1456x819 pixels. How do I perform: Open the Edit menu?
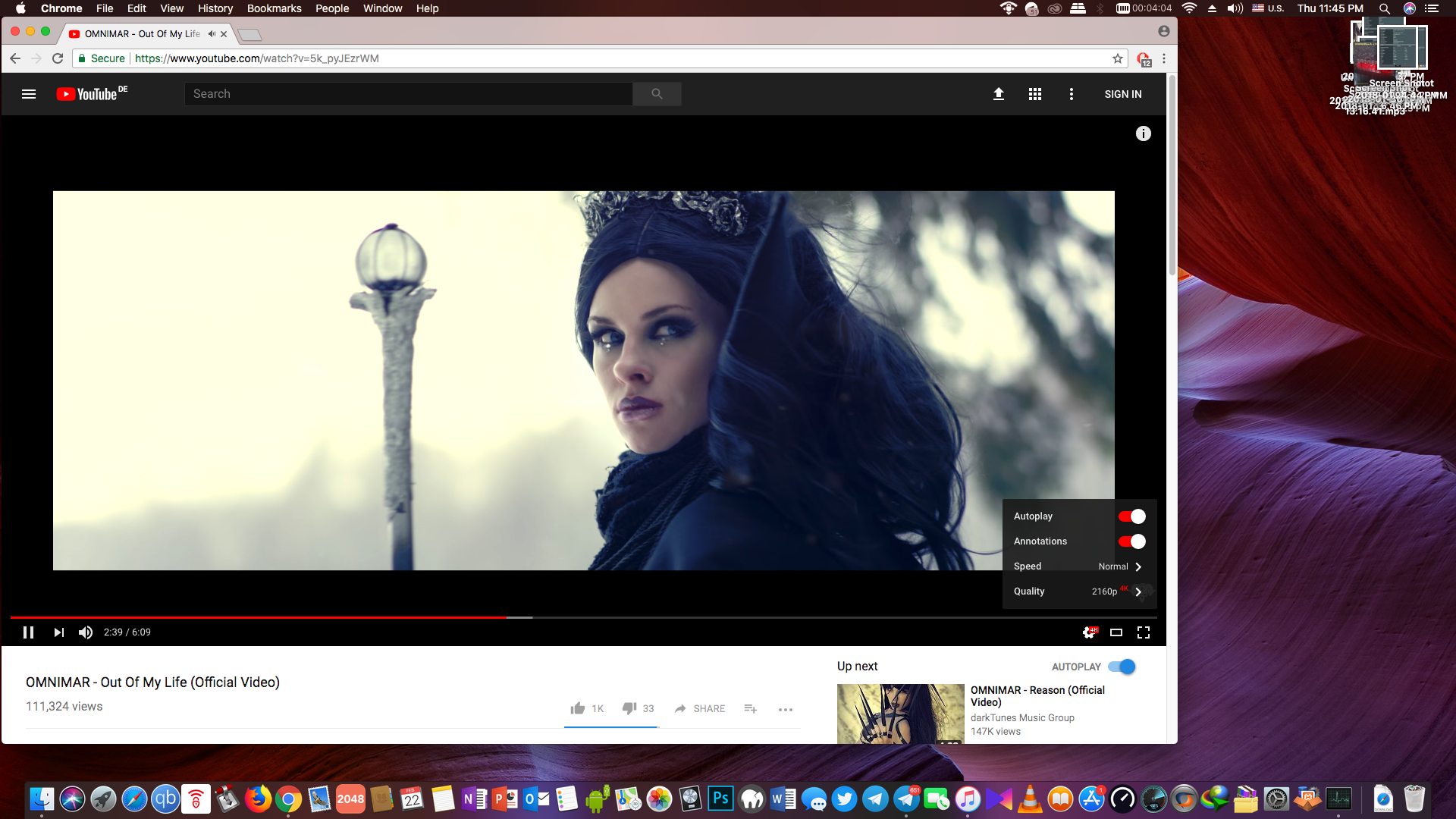coord(136,8)
